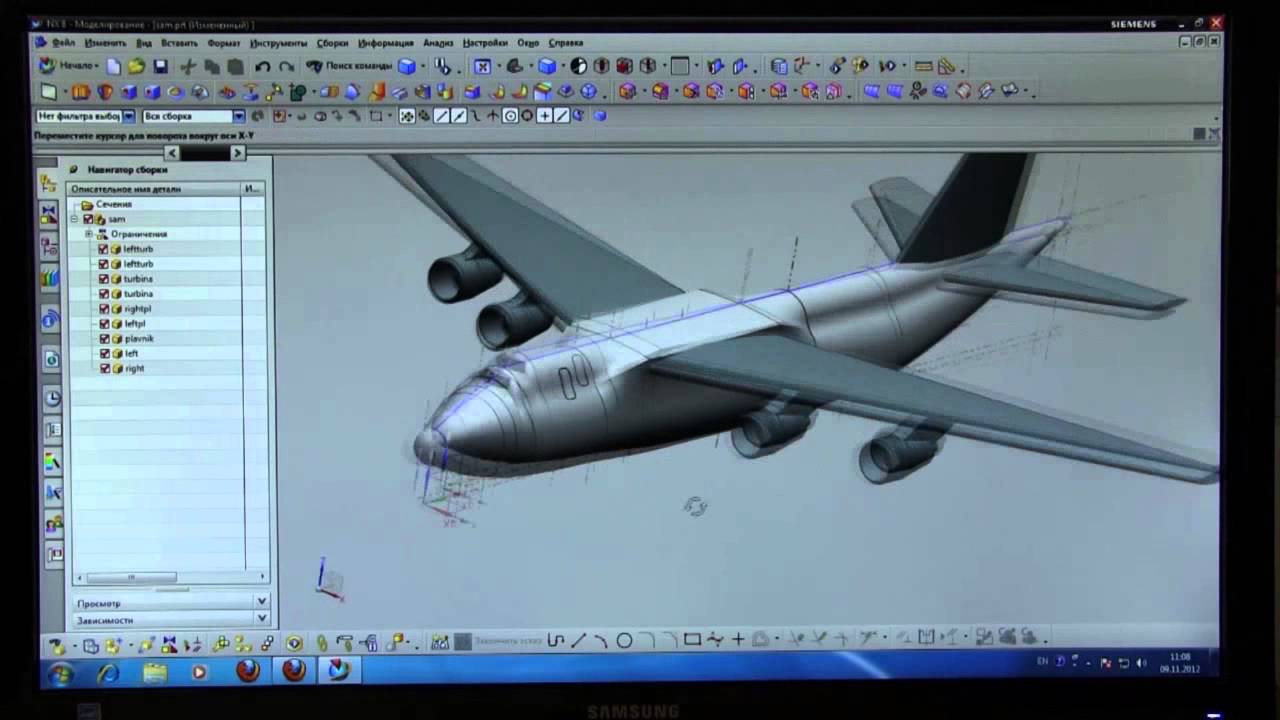Redo the last undone action
The height and width of the screenshot is (720, 1280).
pyautogui.click(x=286, y=66)
